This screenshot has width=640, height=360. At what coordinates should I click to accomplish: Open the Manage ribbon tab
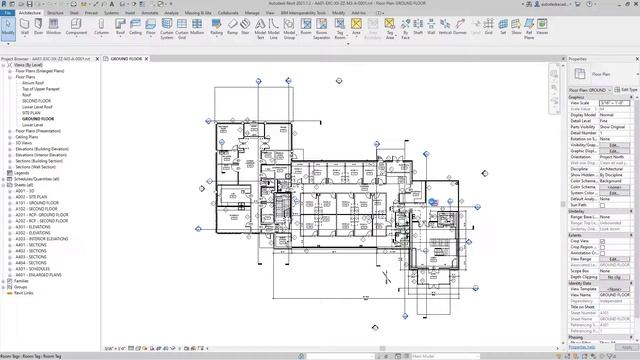pyautogui.click(x=252, y=13)
